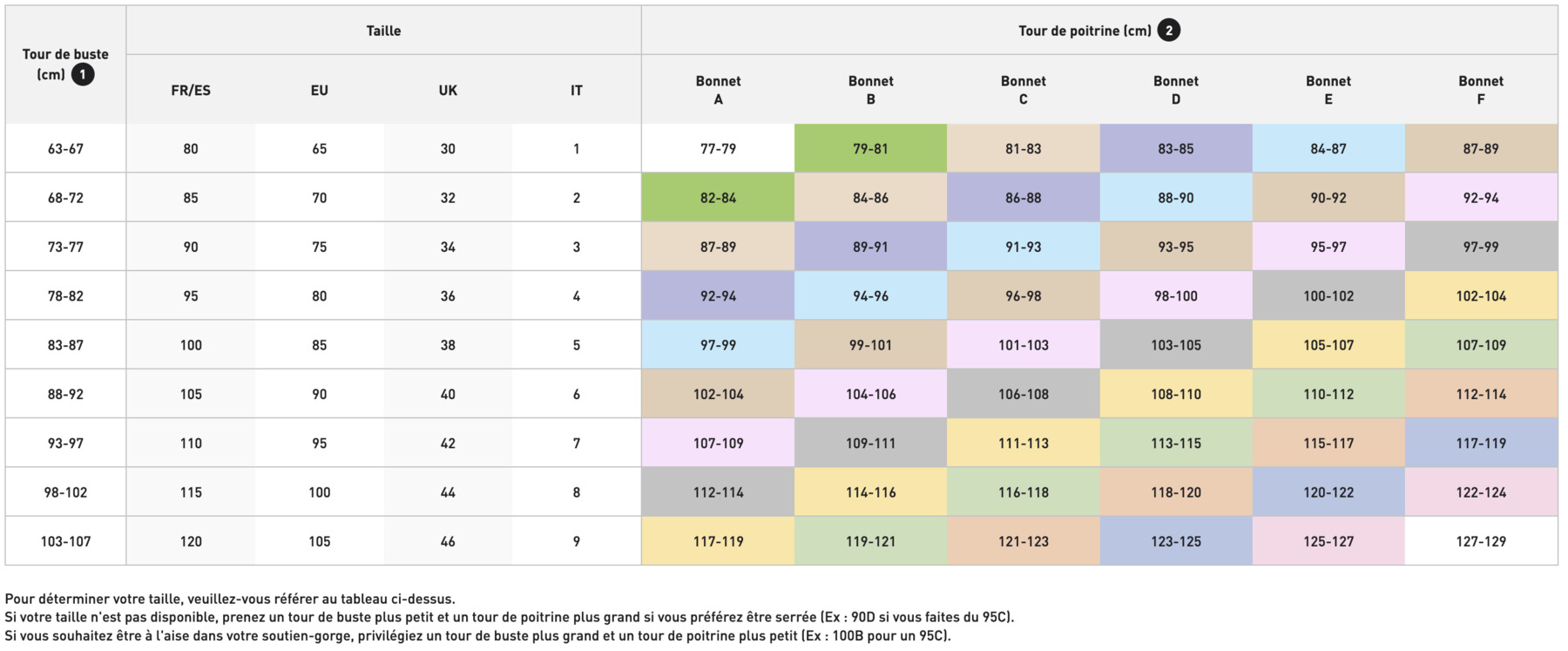The height and width of the screenshot is (651, 1568).
Task: Select the Taille group header
Action: click(383, 31)
